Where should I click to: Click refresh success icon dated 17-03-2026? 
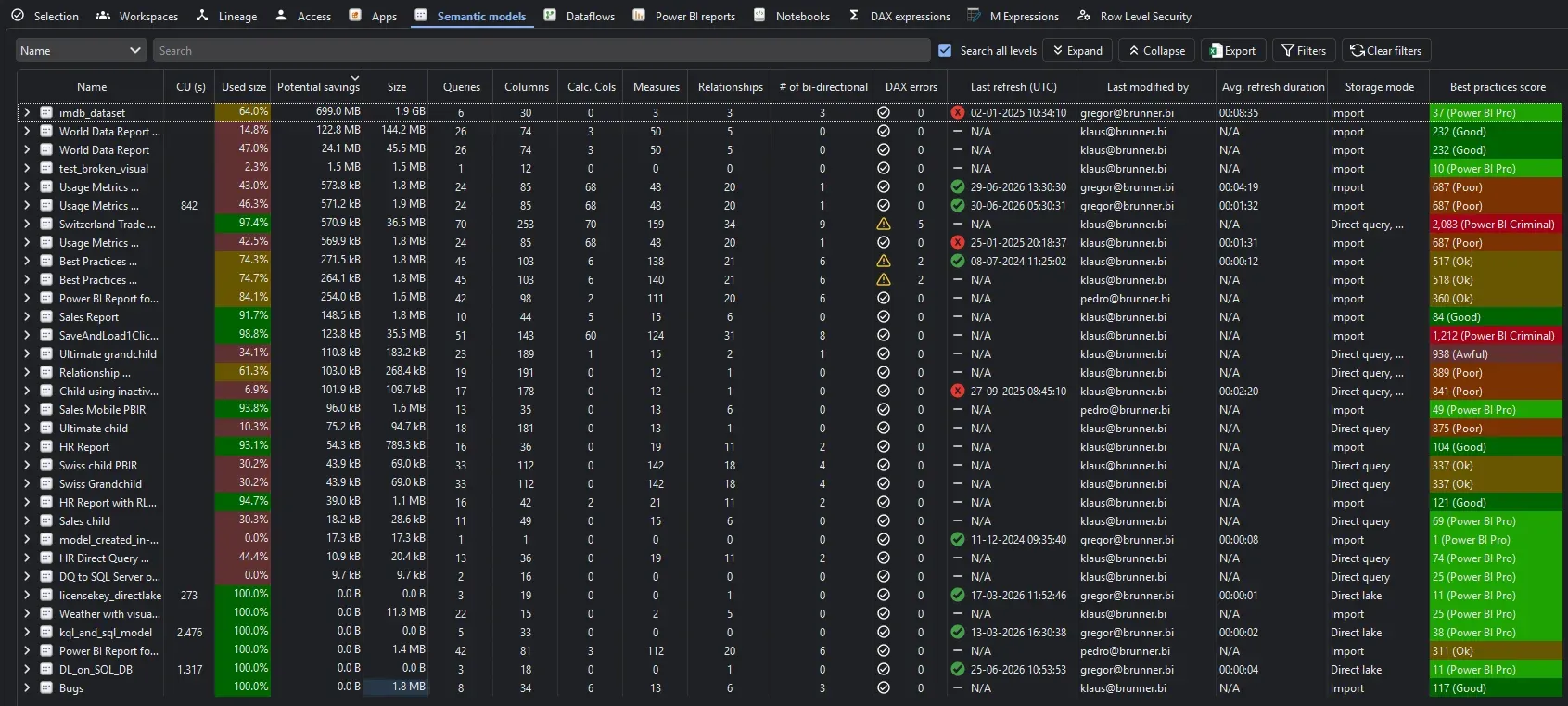click(958, 595)
